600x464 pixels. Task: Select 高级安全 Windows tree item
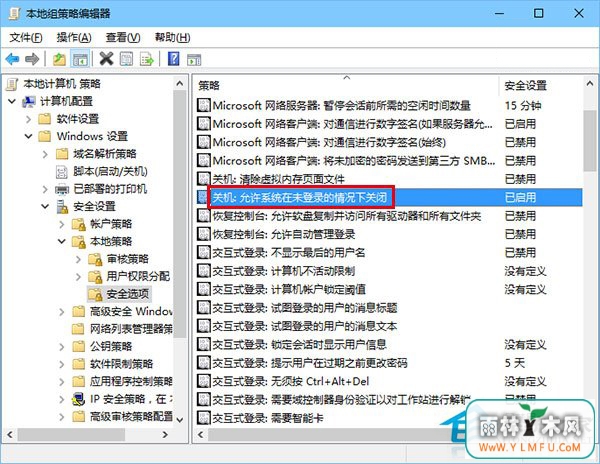point(131,312)
